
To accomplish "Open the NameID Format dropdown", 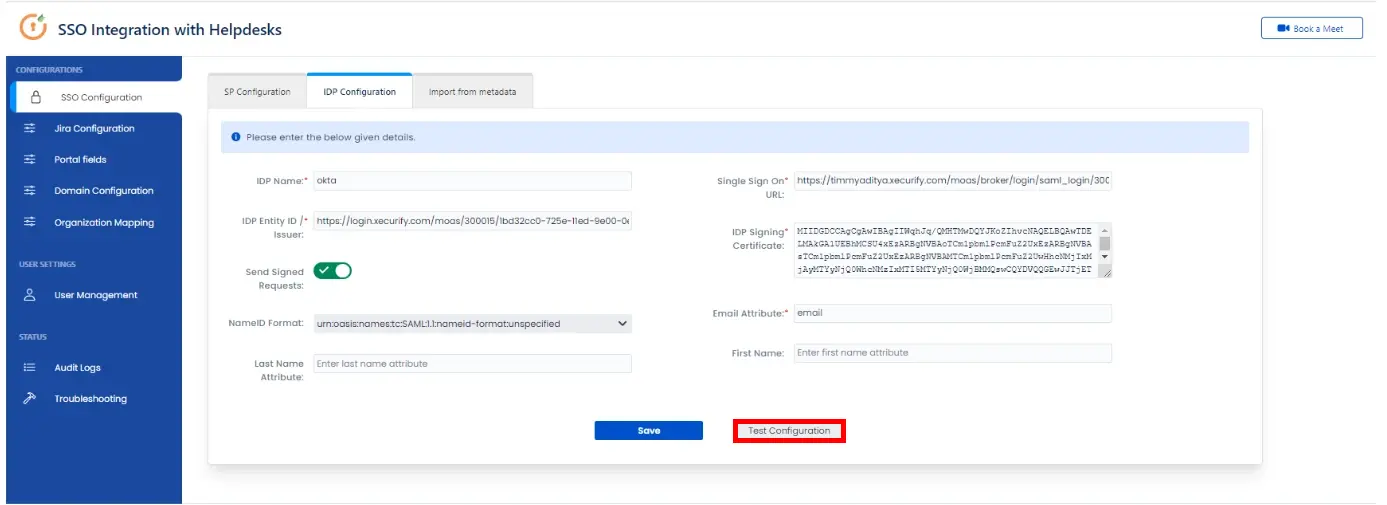I will [x=472, y=324].
